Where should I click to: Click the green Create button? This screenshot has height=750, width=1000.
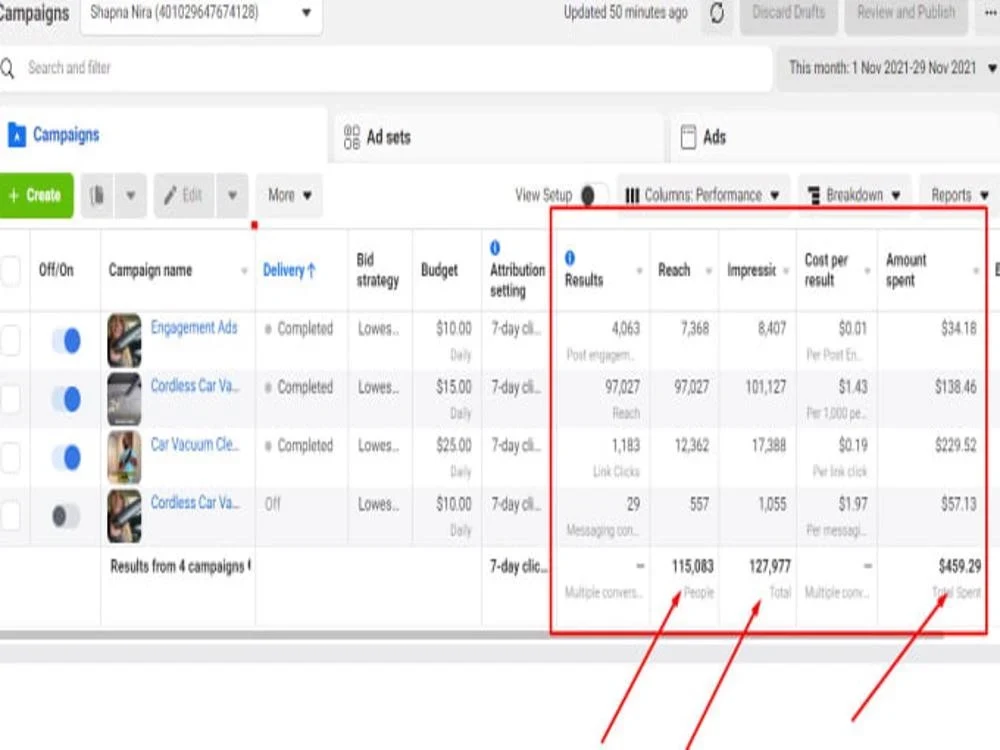[x=36, y=195]
